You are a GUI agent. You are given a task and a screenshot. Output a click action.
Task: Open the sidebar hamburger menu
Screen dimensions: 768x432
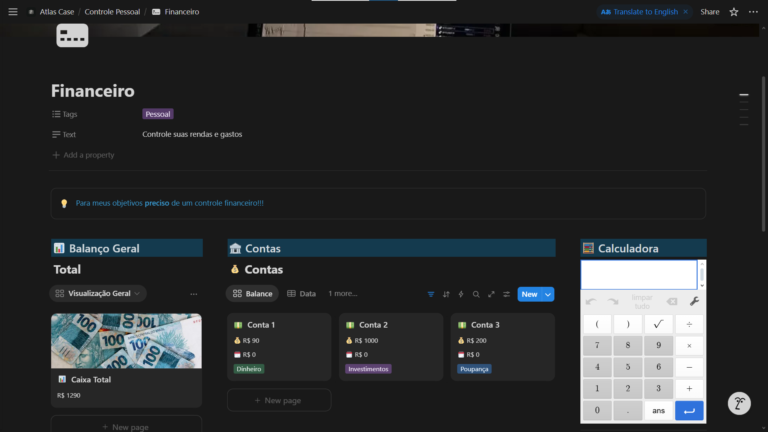14,12
